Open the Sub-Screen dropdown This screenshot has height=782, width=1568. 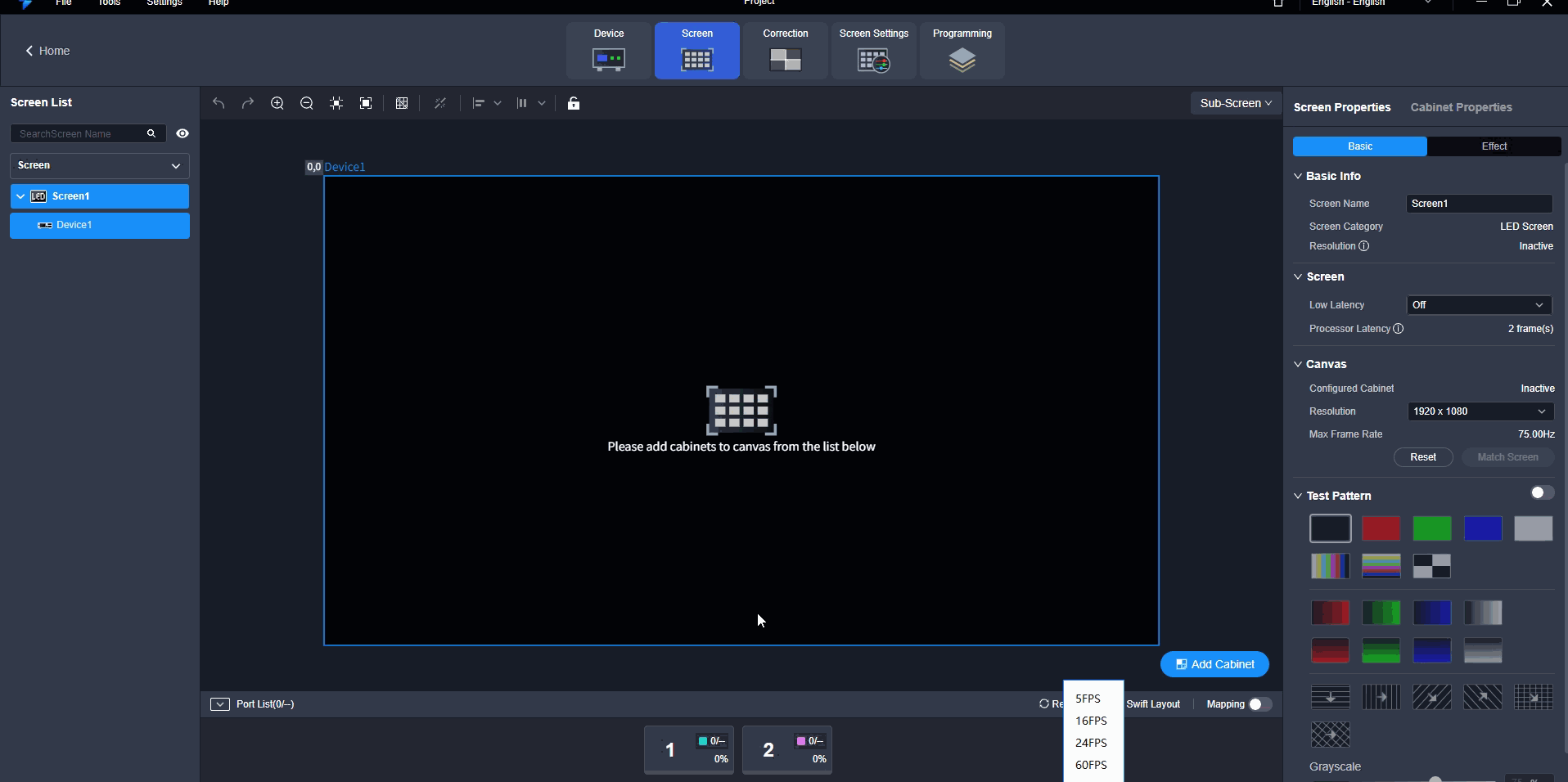coord(1235,103)
